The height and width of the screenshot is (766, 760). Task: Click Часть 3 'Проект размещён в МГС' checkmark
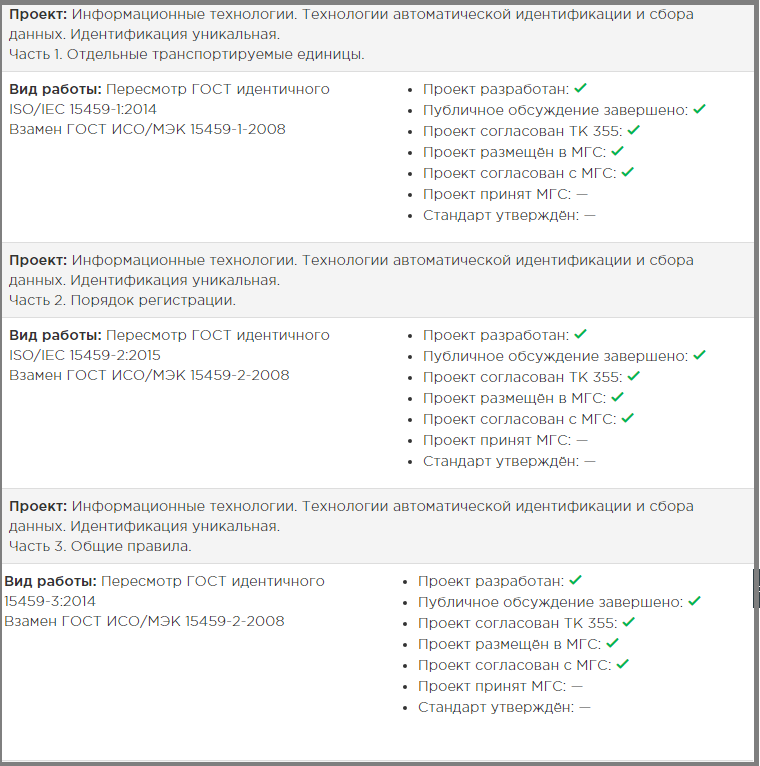612,643
